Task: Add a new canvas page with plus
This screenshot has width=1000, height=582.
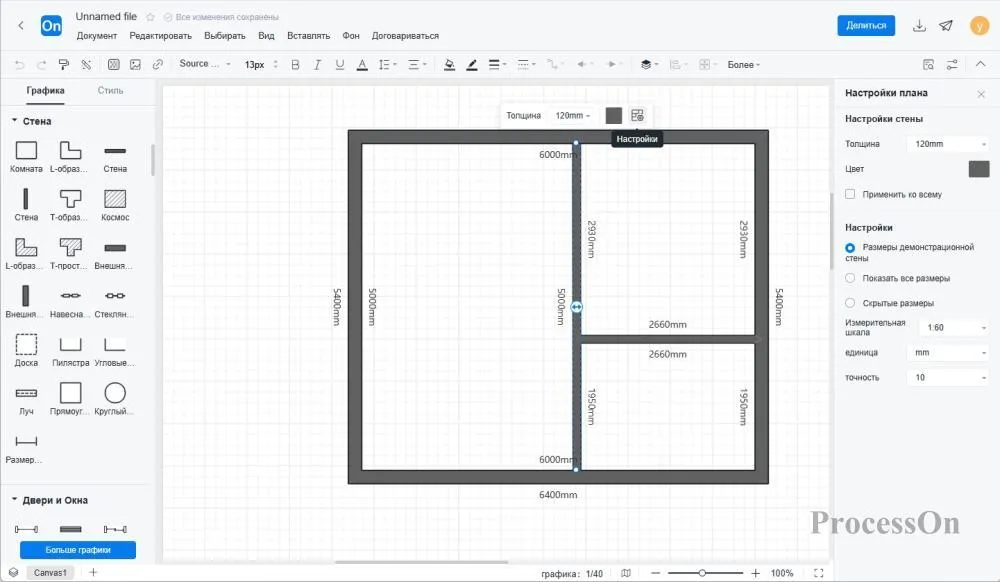Action: 93,572
